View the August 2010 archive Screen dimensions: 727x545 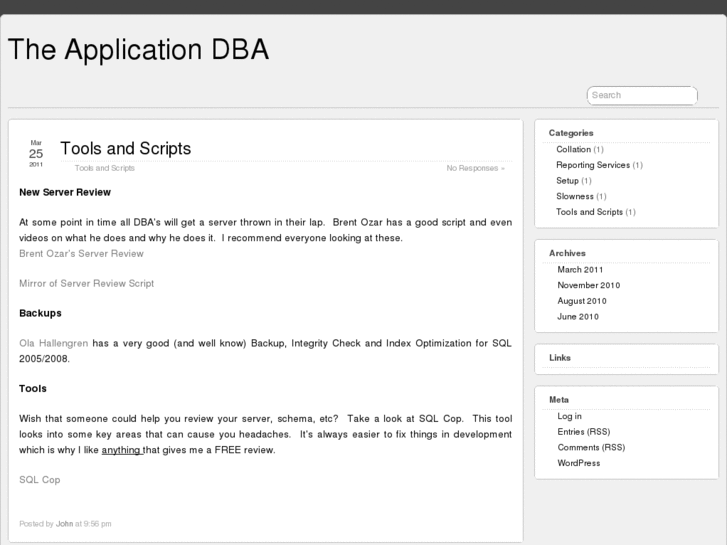pos(582,301)
